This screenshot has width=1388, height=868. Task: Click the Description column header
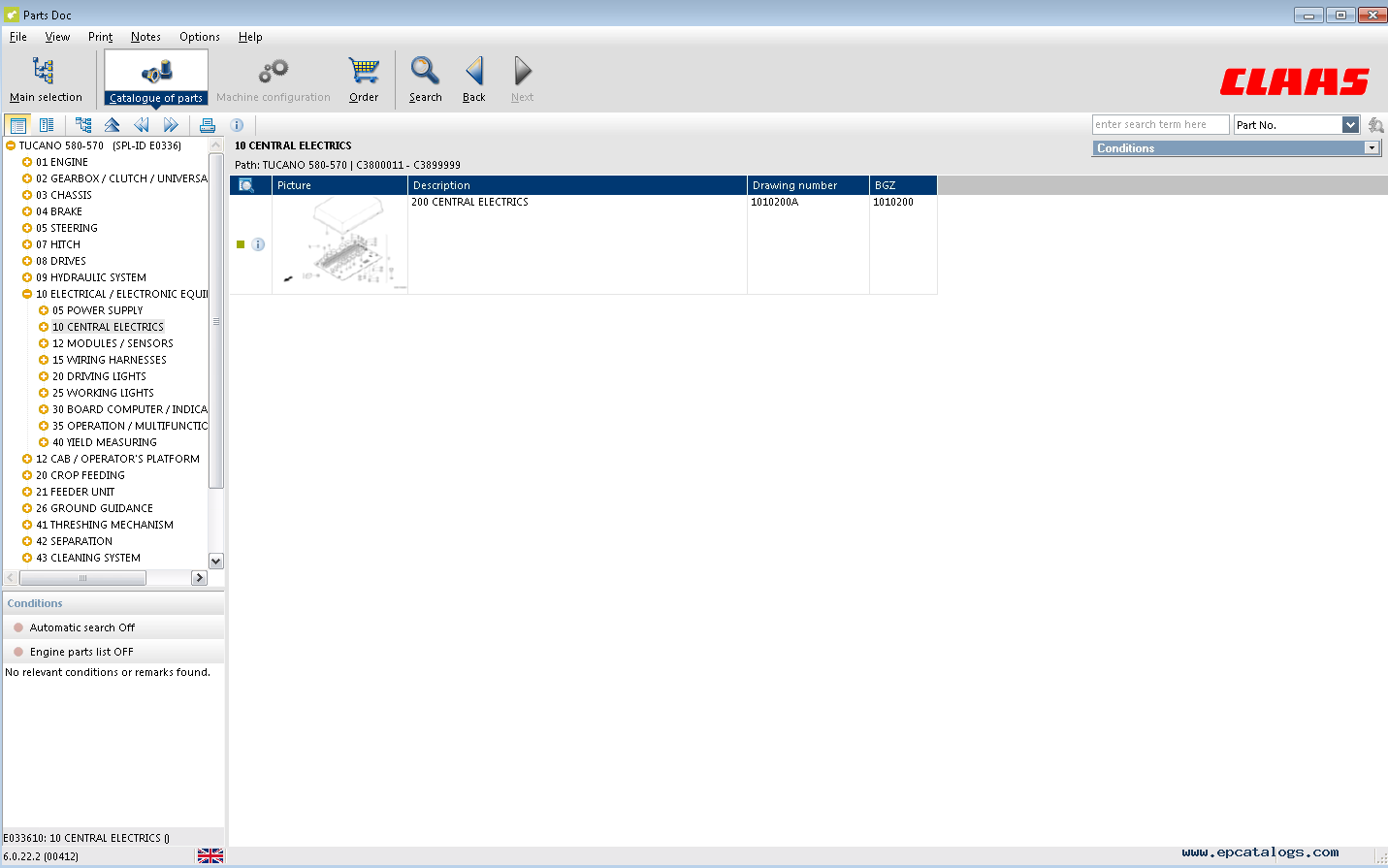tap(577, 185)
